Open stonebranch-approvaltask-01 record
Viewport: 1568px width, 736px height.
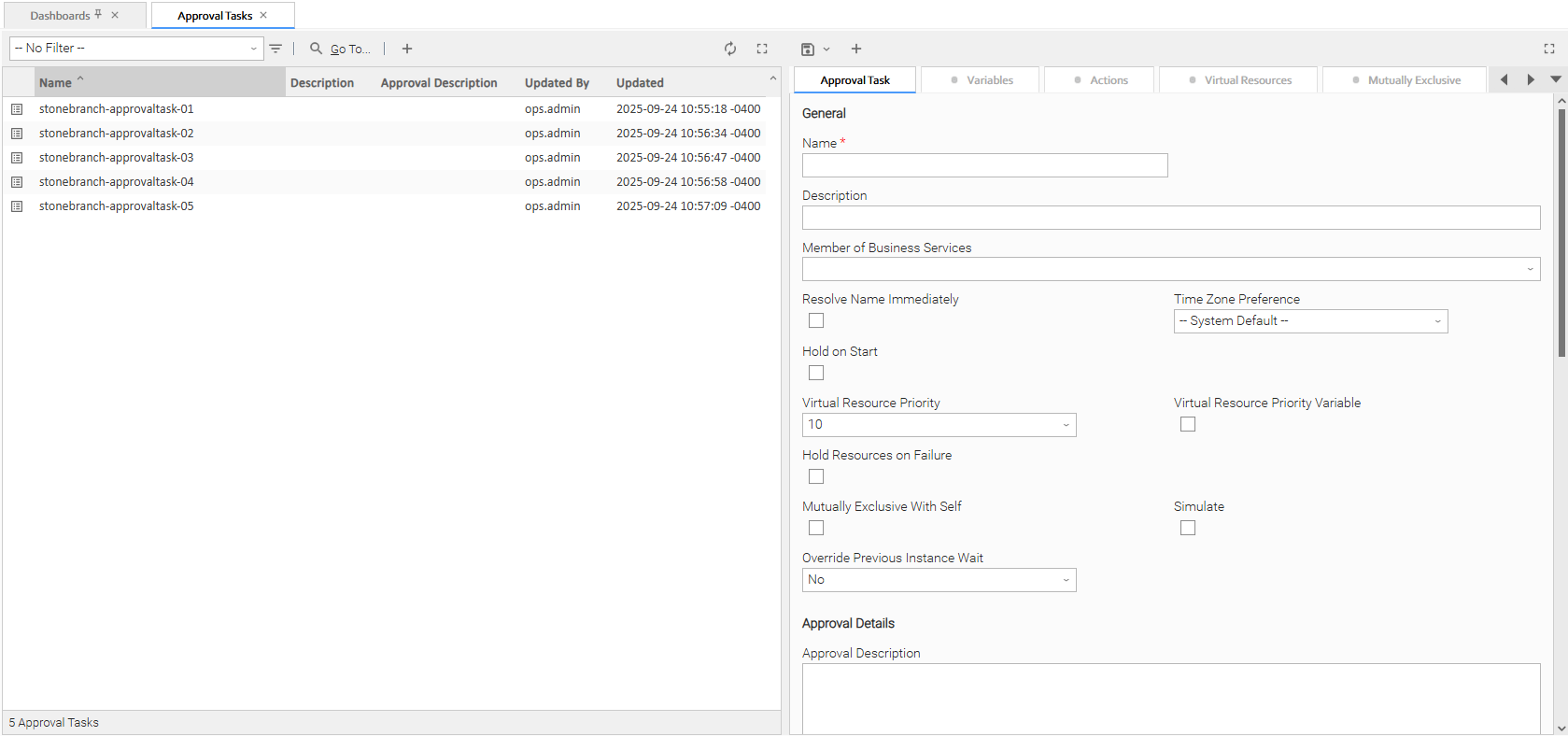(x=117, y=109)
